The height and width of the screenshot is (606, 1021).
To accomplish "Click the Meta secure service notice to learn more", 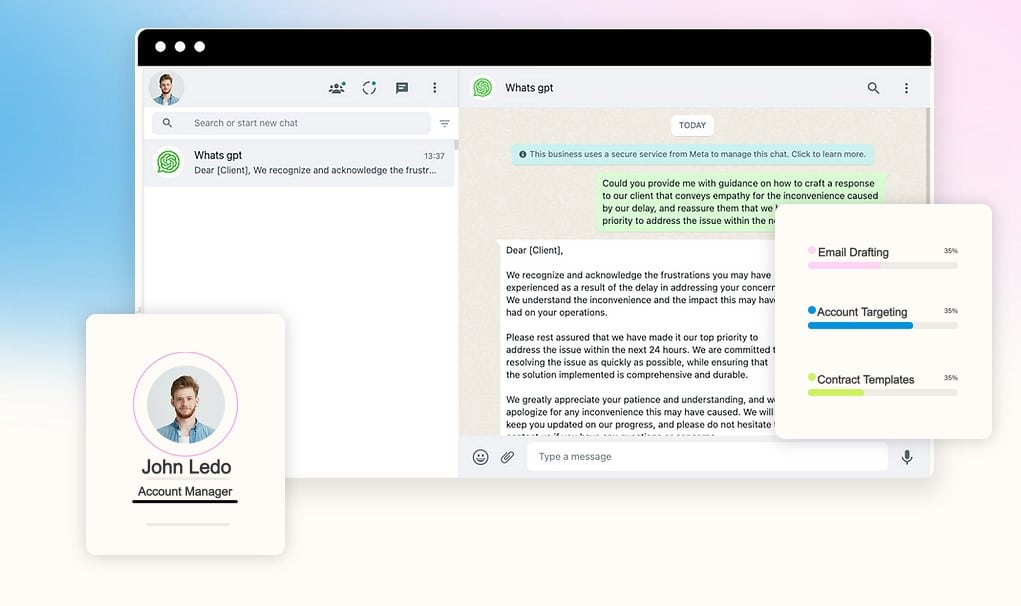I will 692,154.
